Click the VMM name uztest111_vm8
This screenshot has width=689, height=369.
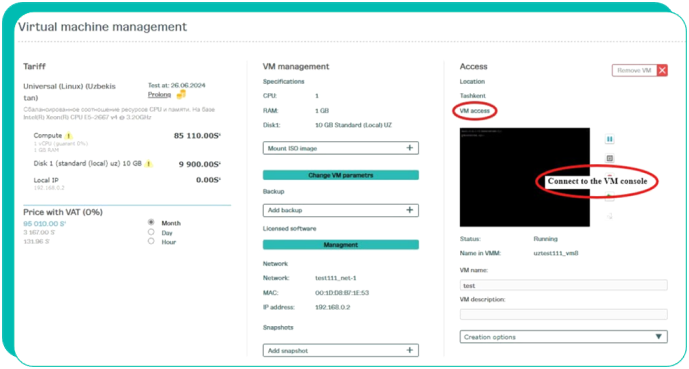pyautogui.click(x=556, y=253)
